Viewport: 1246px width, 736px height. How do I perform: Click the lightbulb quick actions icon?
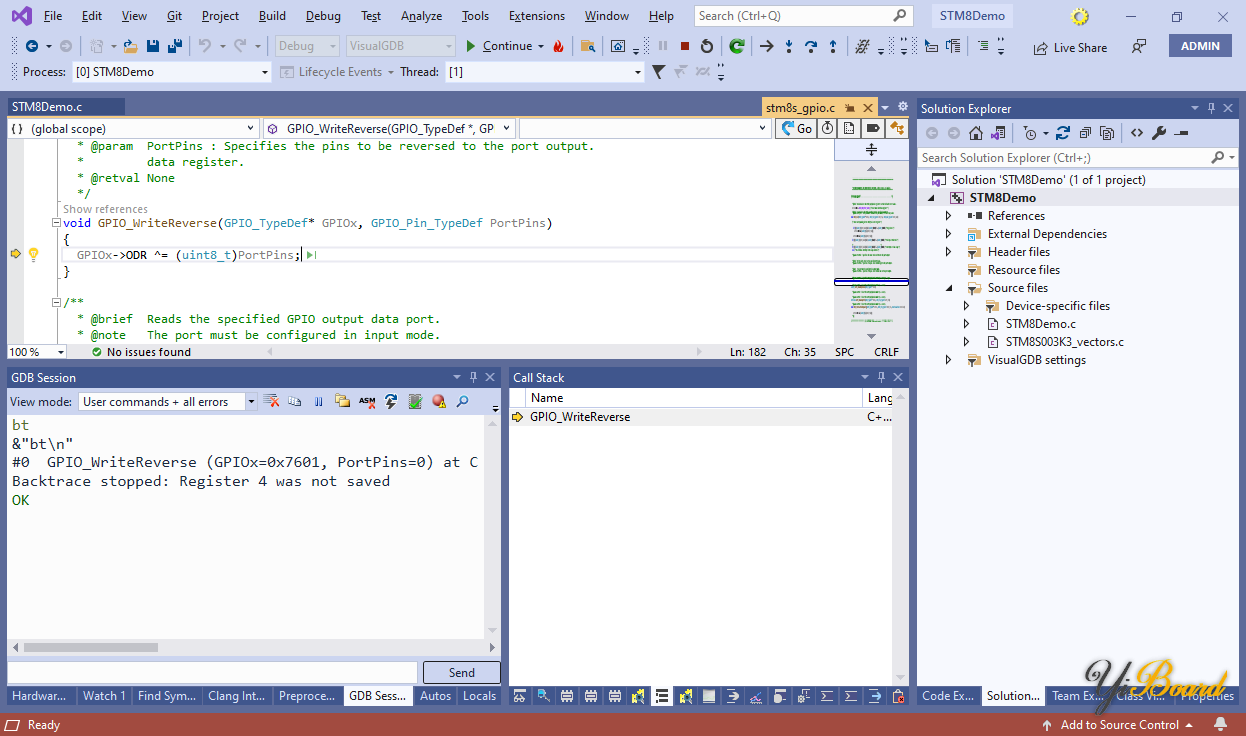click(33, 255)
